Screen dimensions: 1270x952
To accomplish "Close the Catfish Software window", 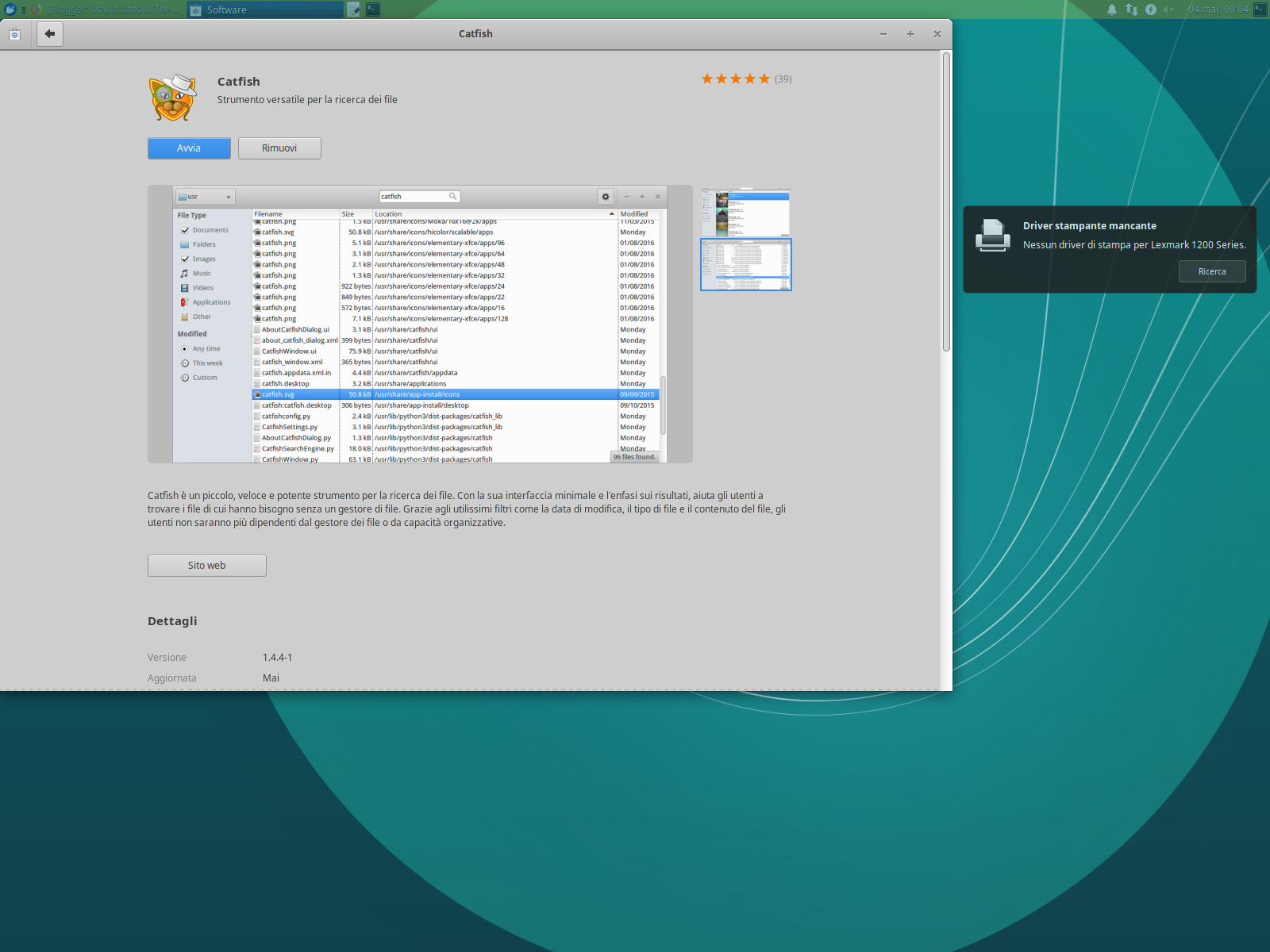I will click(x=937, y=34).
